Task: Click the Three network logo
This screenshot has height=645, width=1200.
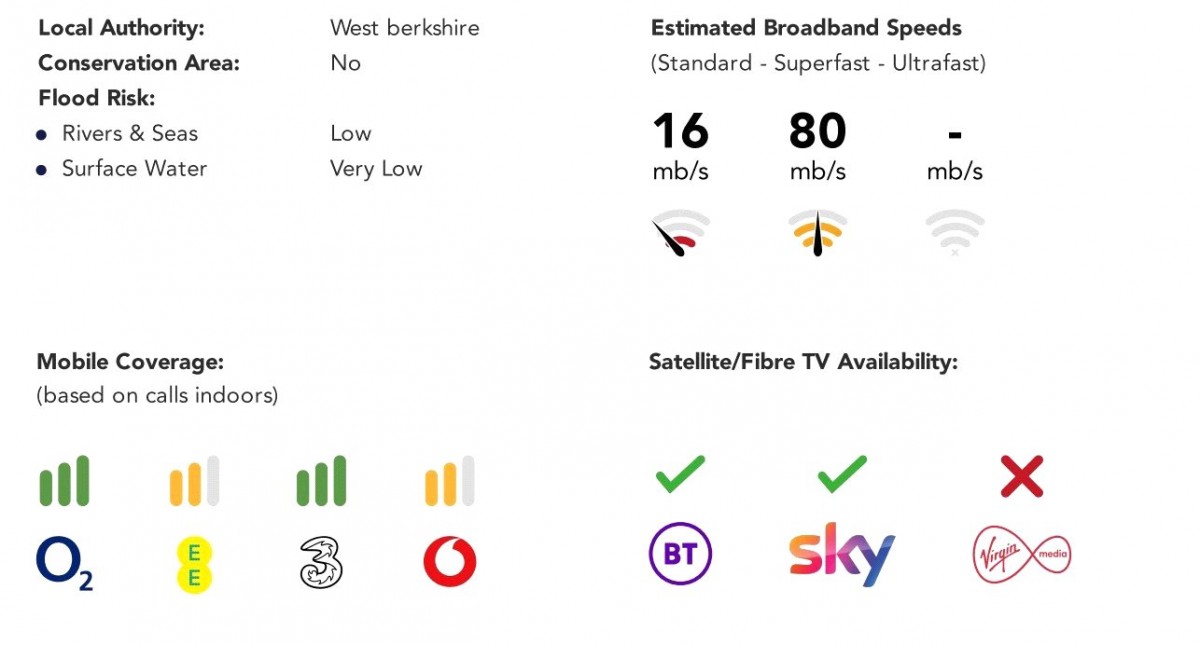Action: pos(321,563)
